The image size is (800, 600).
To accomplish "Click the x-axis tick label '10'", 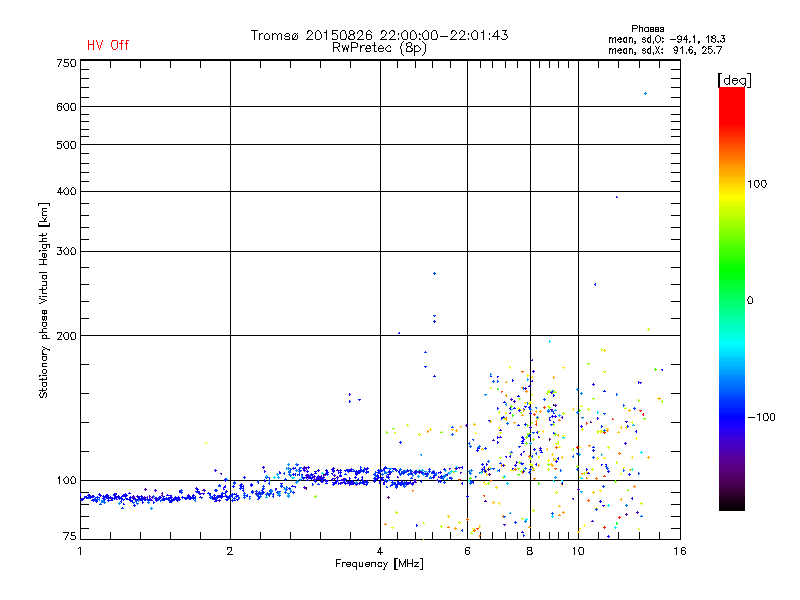I will [578, 551].
